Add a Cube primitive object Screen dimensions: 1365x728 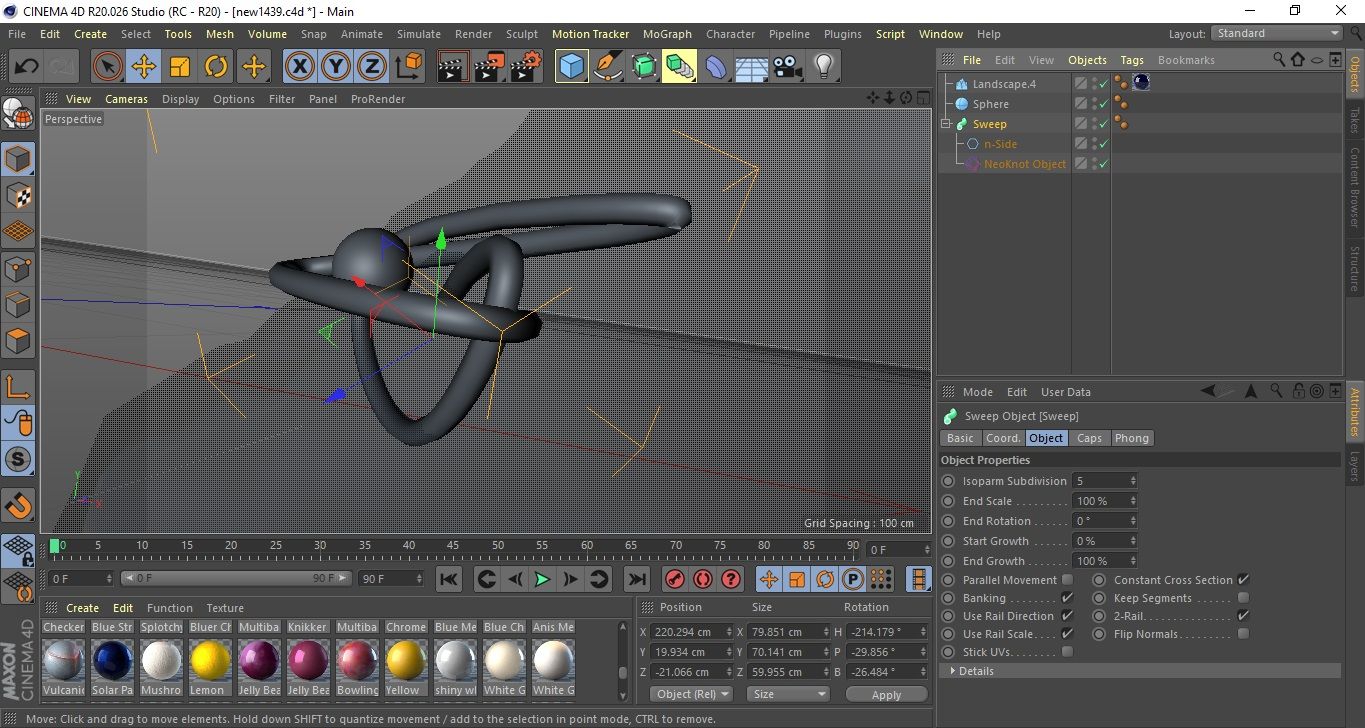pos(572,67)
